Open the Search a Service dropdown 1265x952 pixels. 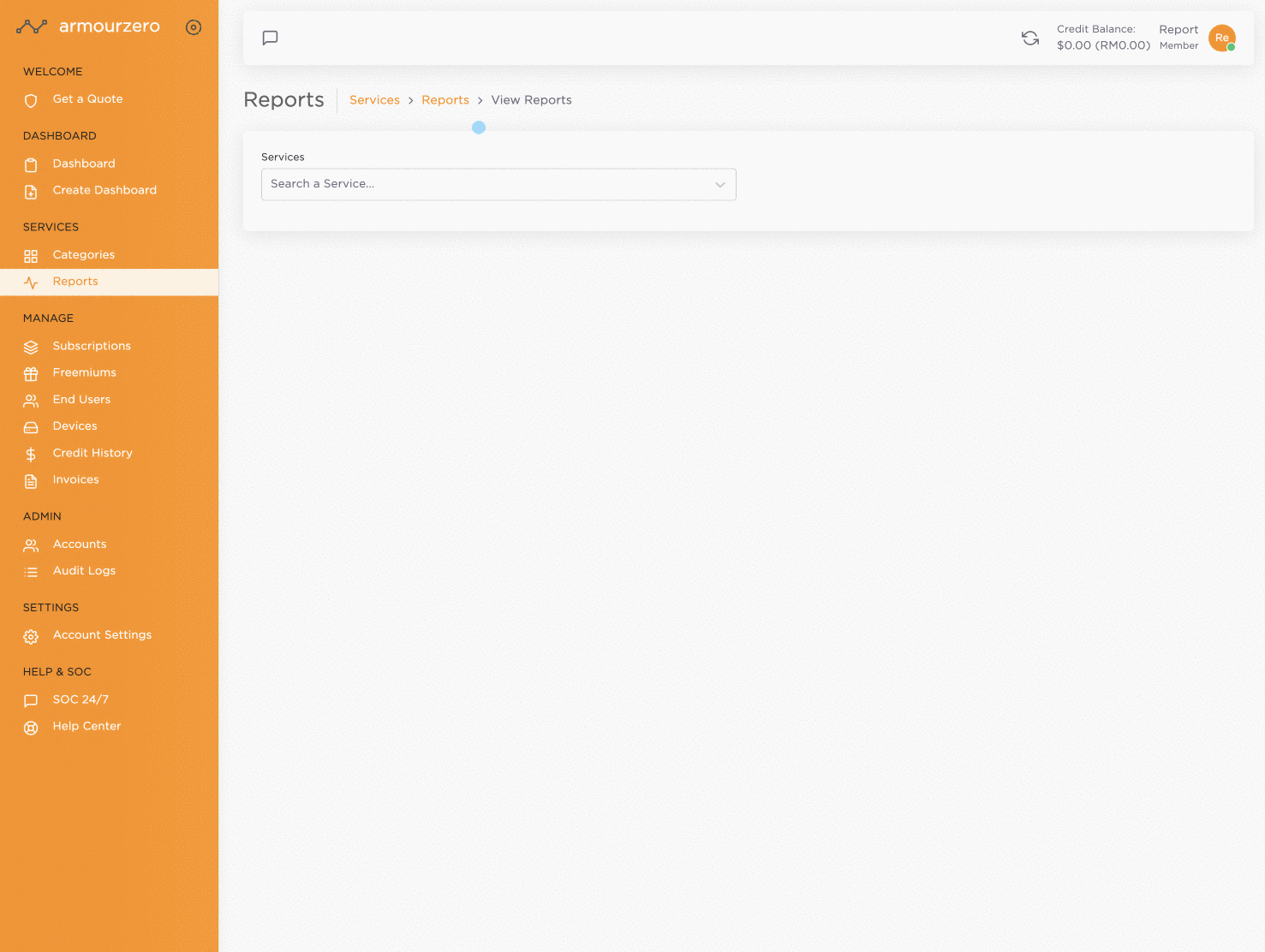(x=498, y=184)
